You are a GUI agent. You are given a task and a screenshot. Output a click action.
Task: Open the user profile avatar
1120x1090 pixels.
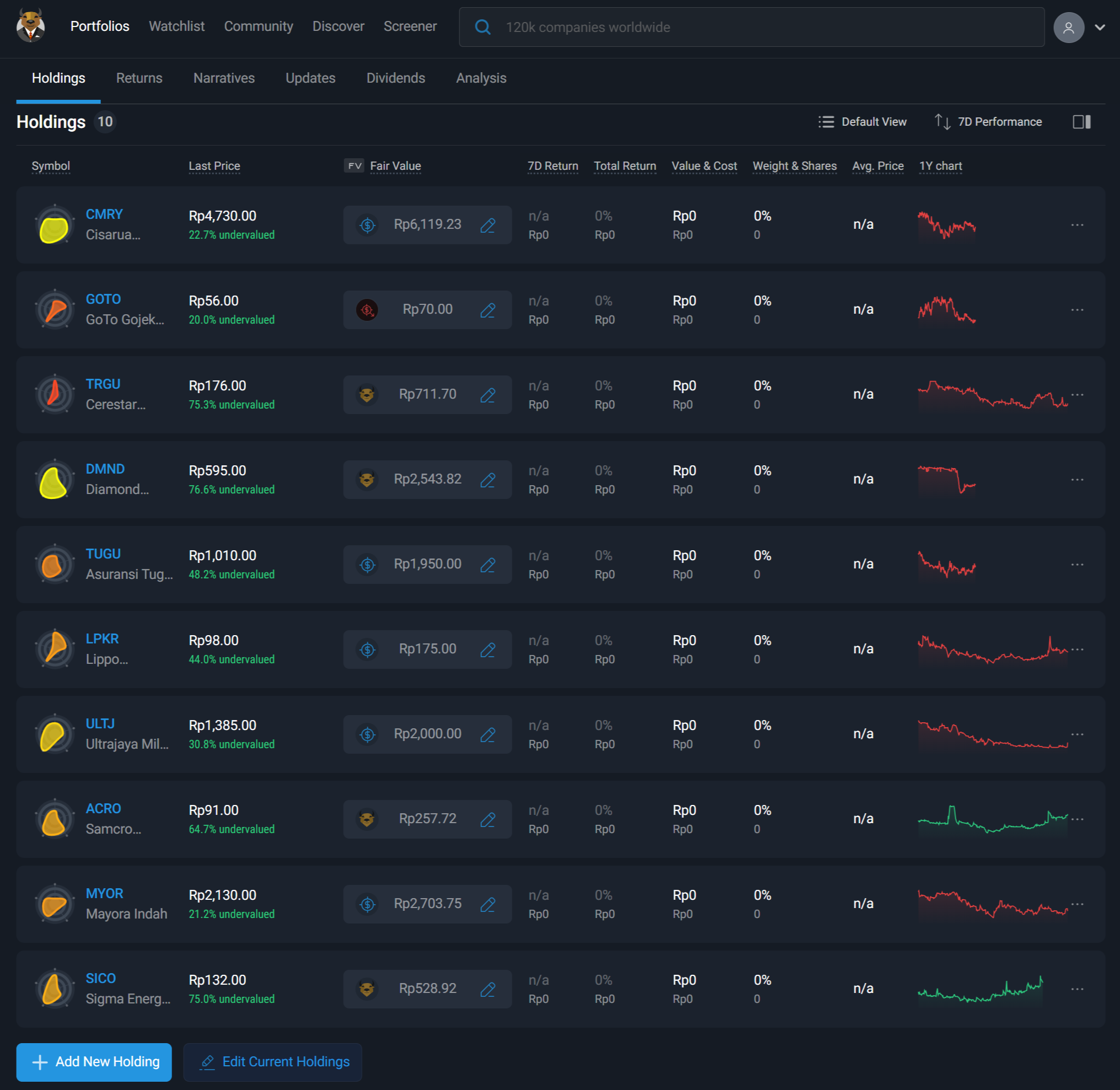click(x=1068, y=28)
